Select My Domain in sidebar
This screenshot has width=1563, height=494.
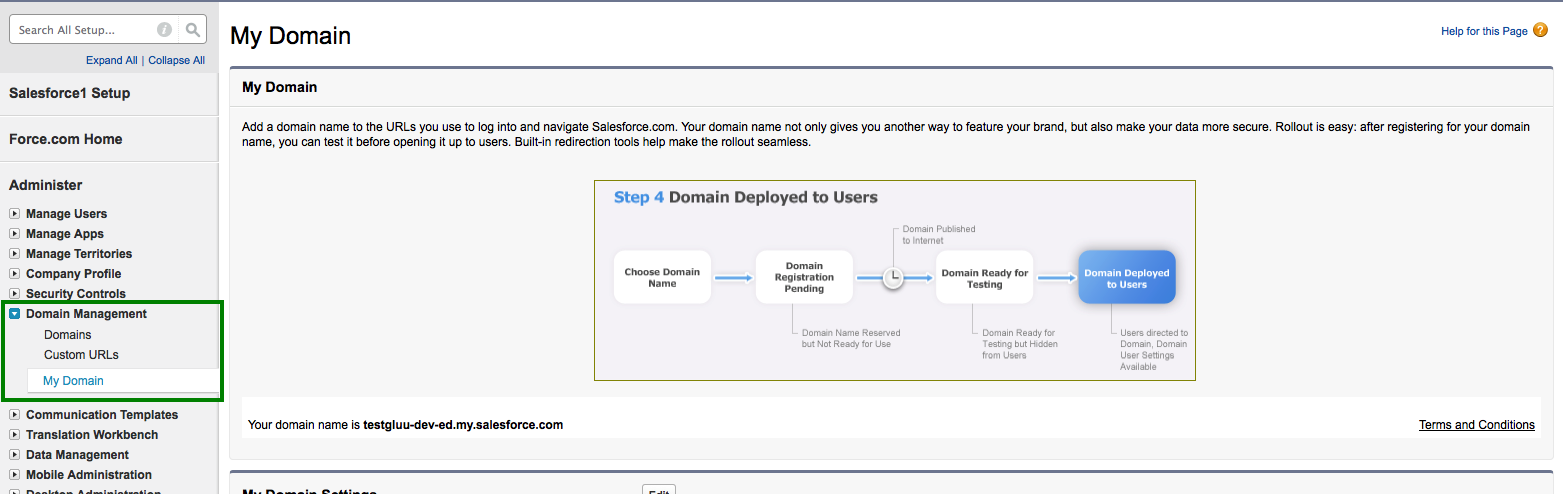coord(73,381)
